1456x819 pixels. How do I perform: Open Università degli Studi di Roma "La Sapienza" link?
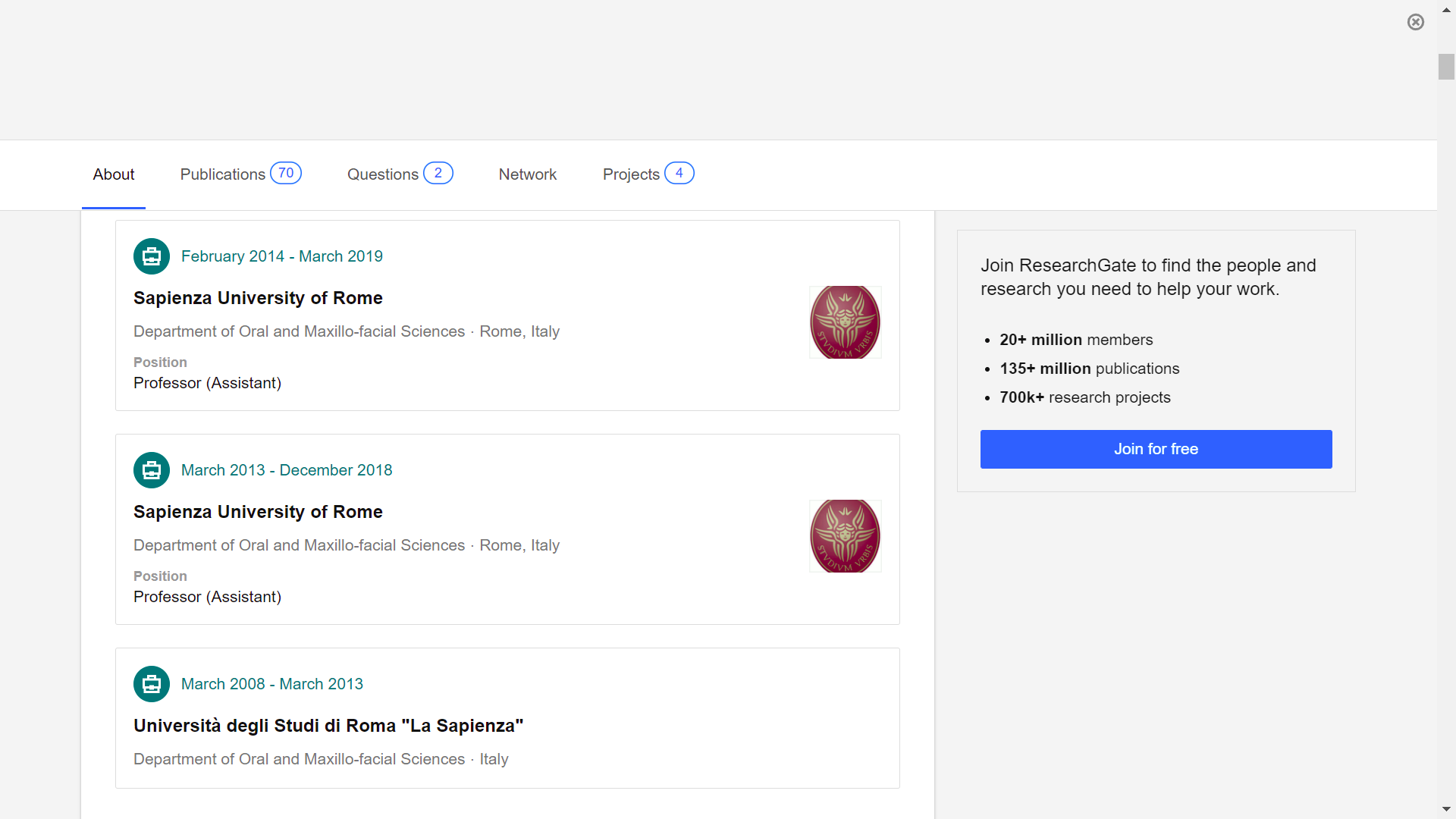[328, 726]
